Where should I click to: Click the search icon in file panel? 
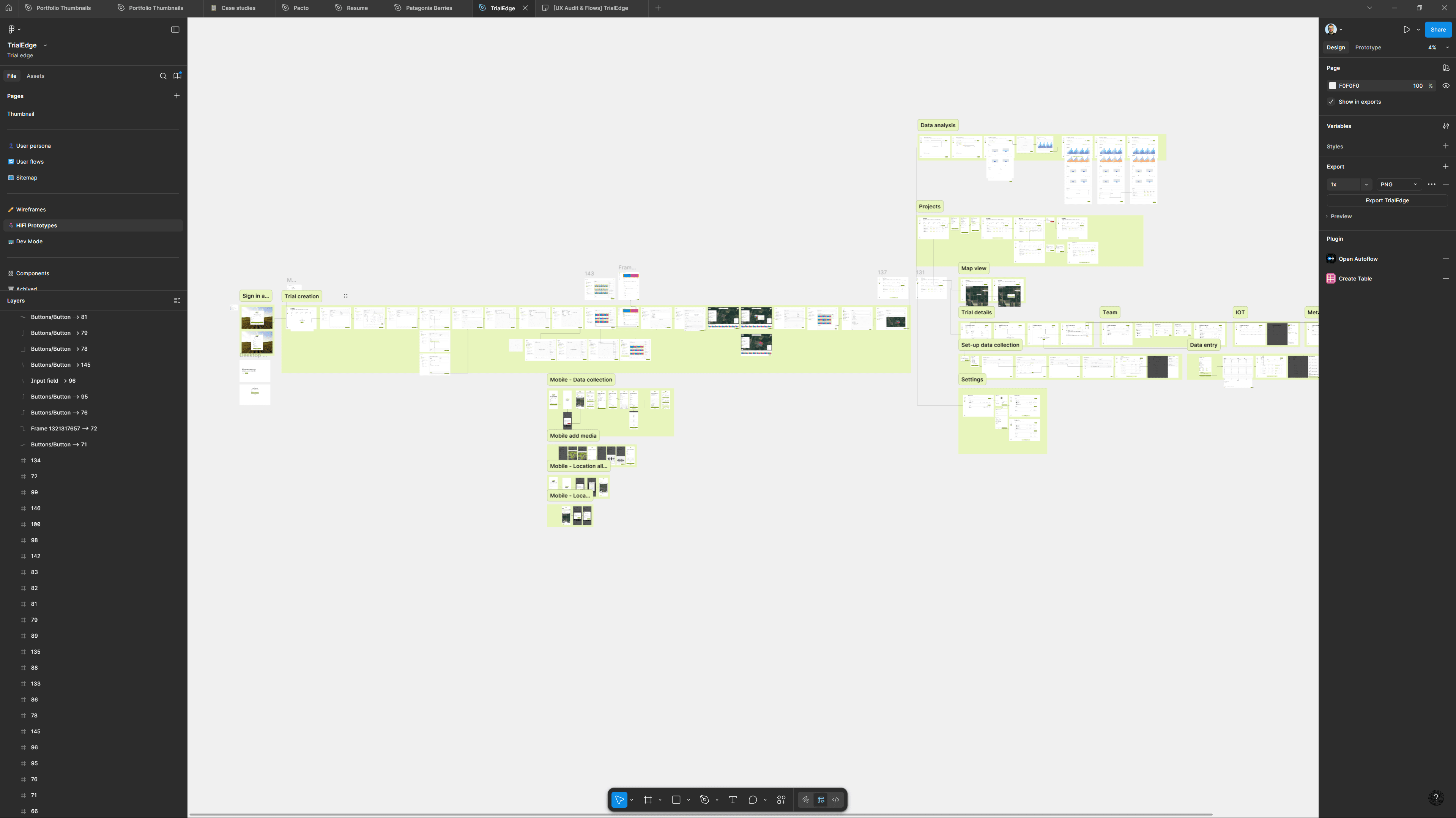(163, 76)
